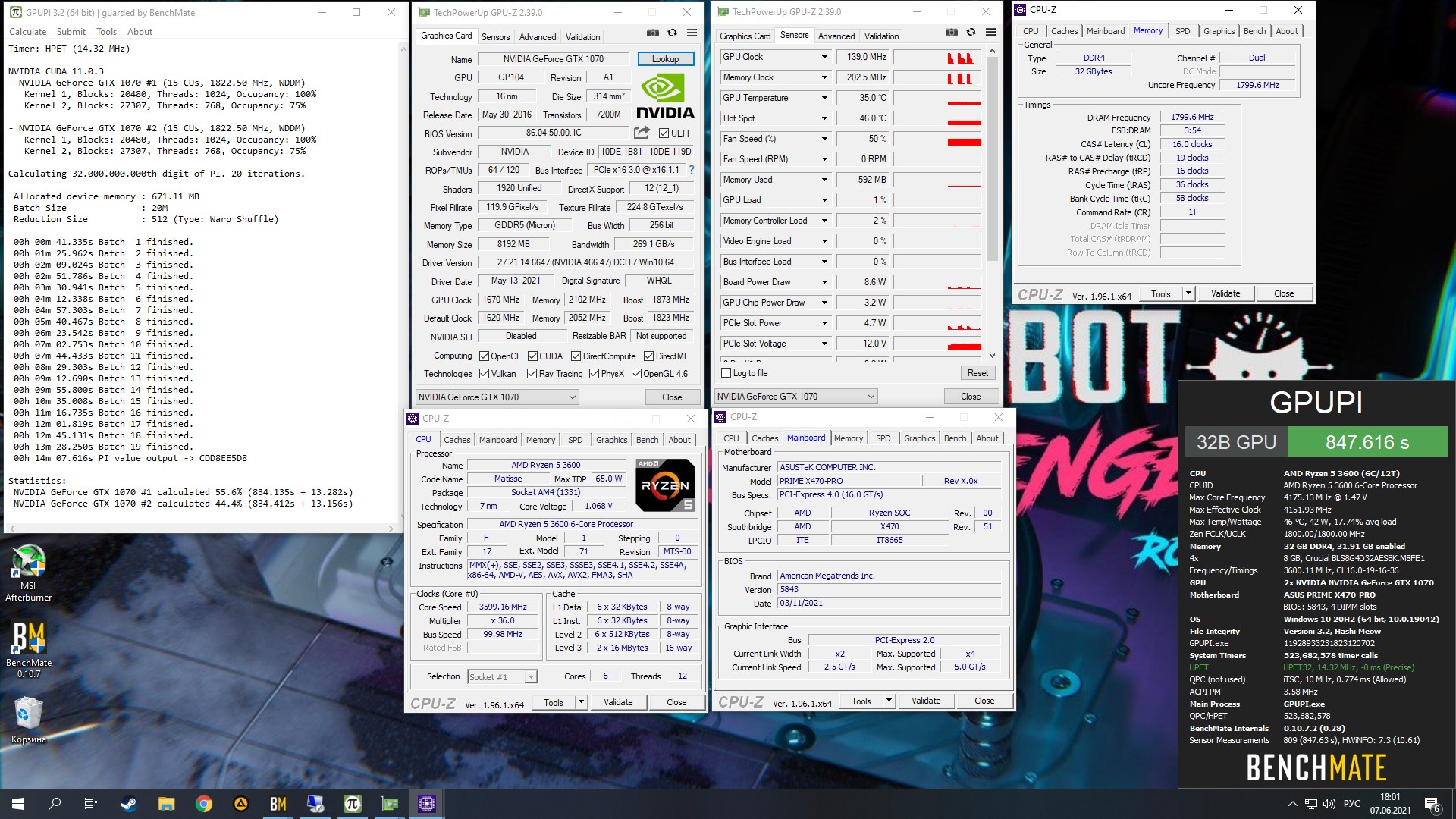This screenshot has width=1456, height=819.
Task: Click the volume speaker tray icon
Action: pyautogui.click(x=1329, y=804)
